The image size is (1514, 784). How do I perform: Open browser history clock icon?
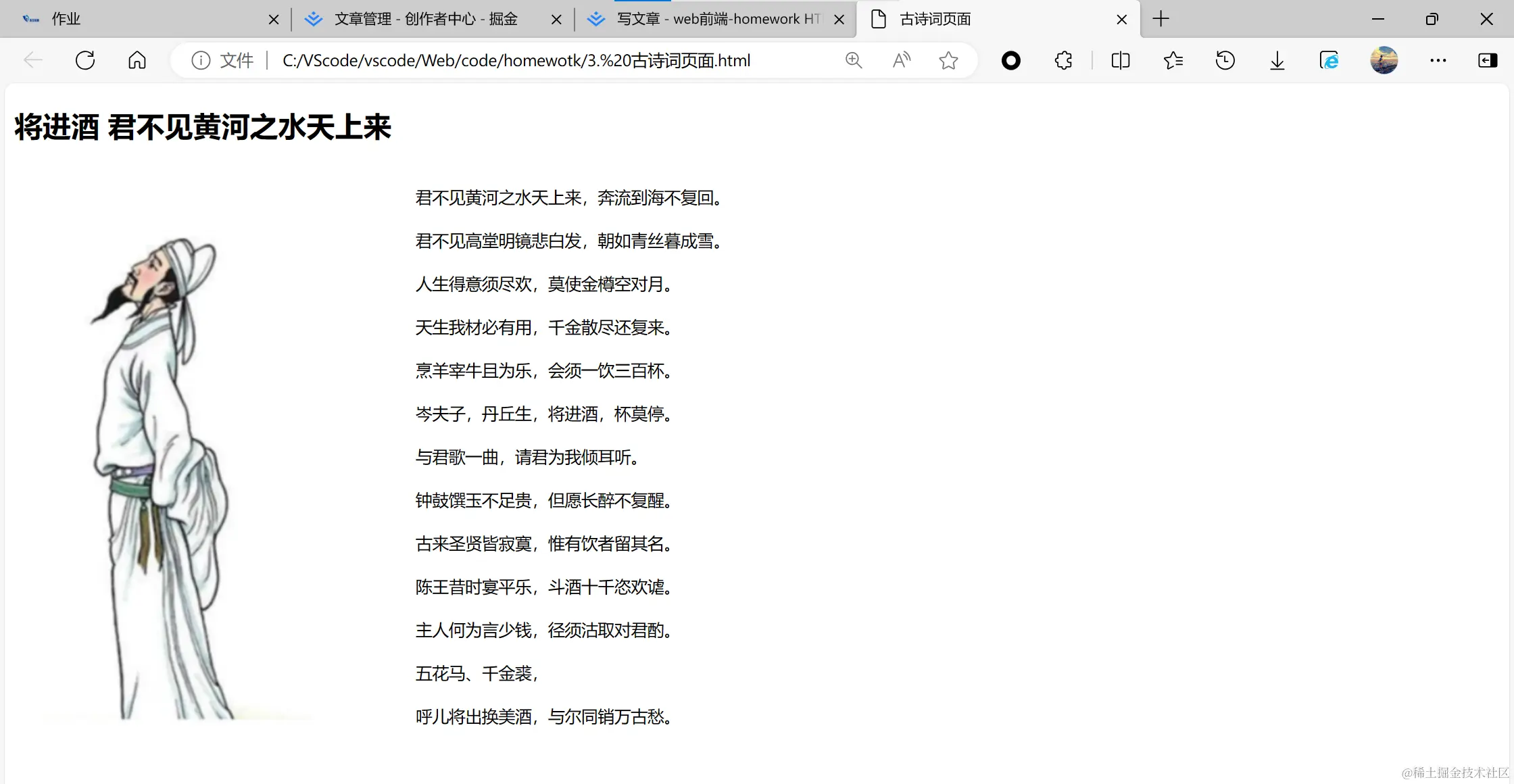coord(1225,61)
